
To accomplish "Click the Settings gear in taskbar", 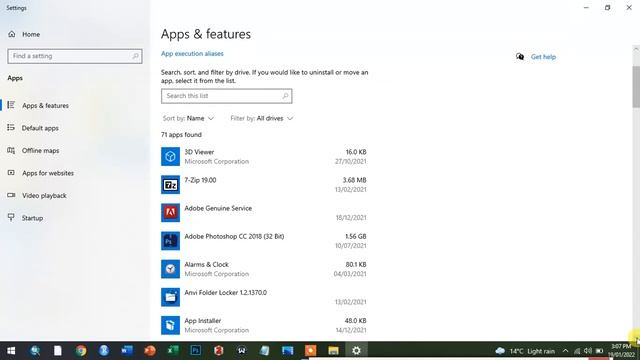I will point(356,351).
